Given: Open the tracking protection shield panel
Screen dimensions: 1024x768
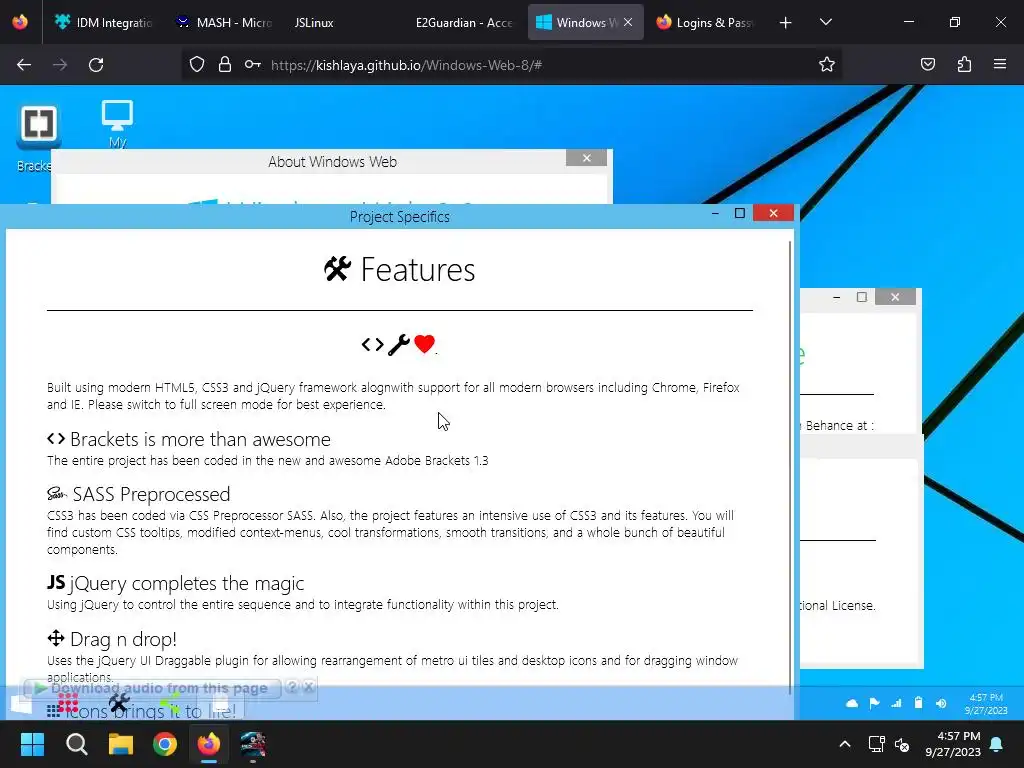Looking at the screenshot, I should click(197, 64).
